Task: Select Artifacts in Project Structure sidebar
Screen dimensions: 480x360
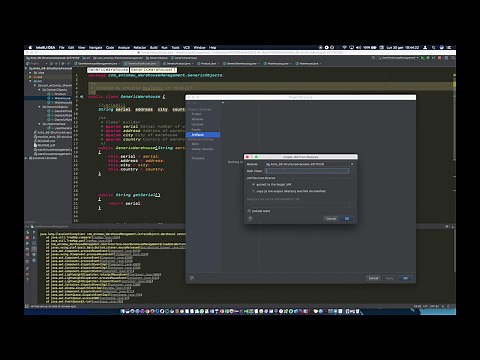Action: click(x=203, y=135)
